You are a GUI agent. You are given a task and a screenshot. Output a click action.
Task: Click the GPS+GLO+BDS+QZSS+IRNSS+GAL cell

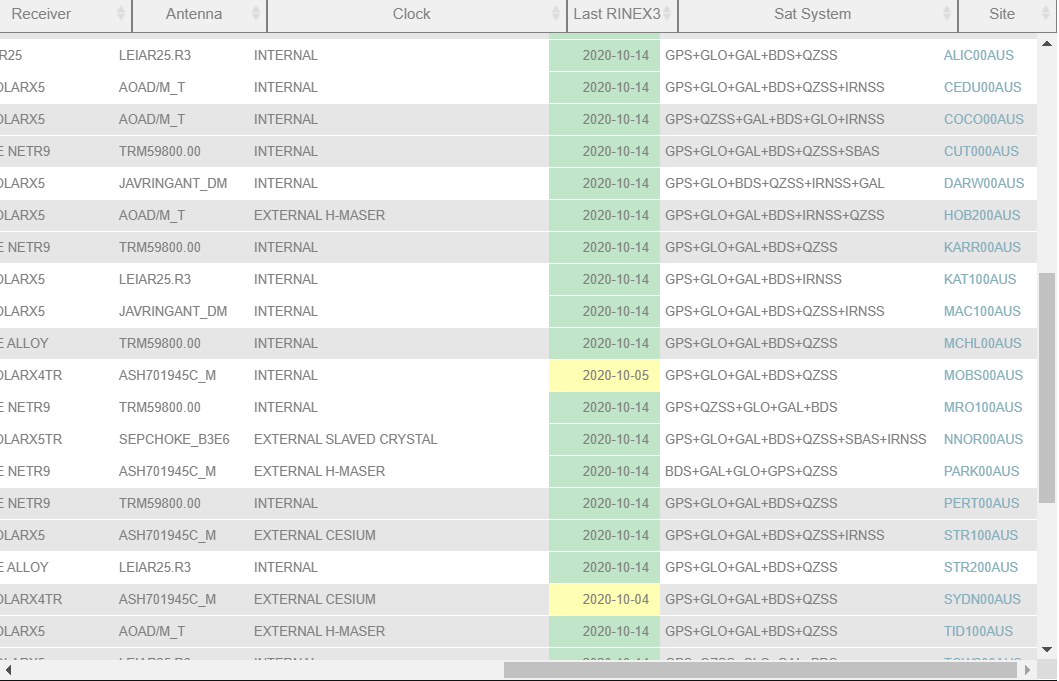pyautogui.click(x=775, y=183)
